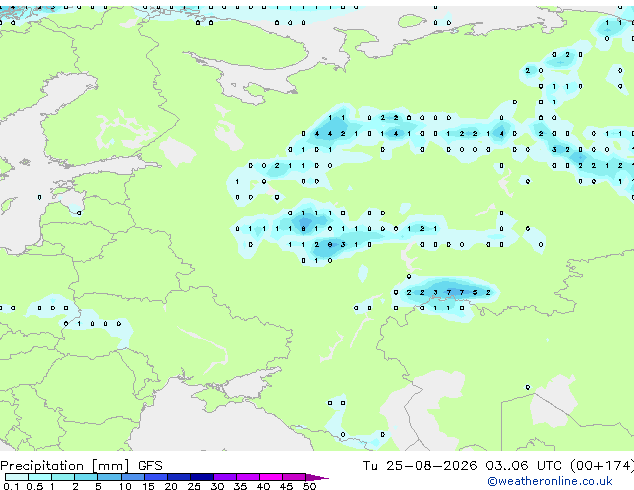Pick the 30–35 mm purple legend swatch
The image size is (634, 490).
click(224, 477)
